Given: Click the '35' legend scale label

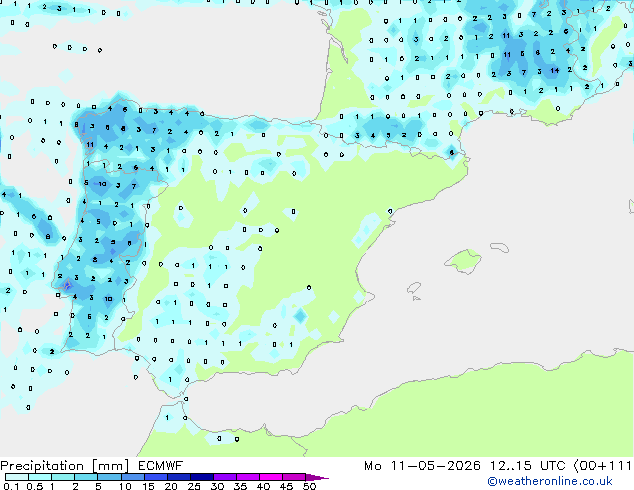Looking at the screenshot, I should tap(240, 486).
